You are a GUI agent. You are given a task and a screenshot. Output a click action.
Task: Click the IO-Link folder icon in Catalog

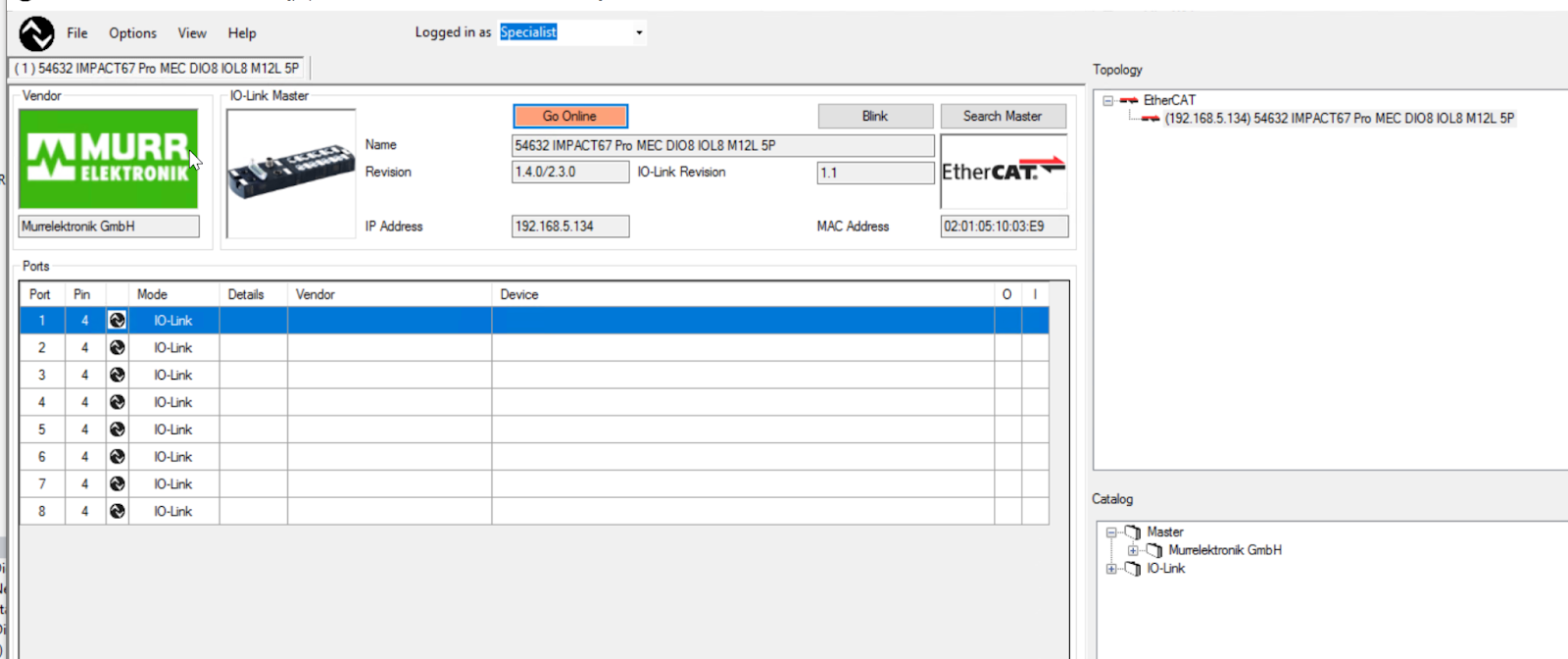pyautogui.click(x=1133, y=569)
